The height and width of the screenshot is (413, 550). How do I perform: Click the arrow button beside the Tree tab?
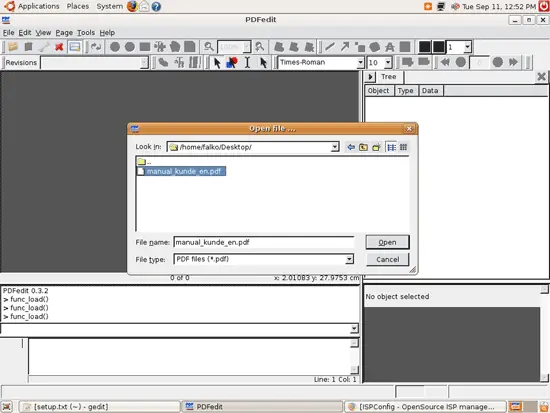(370, 76)
